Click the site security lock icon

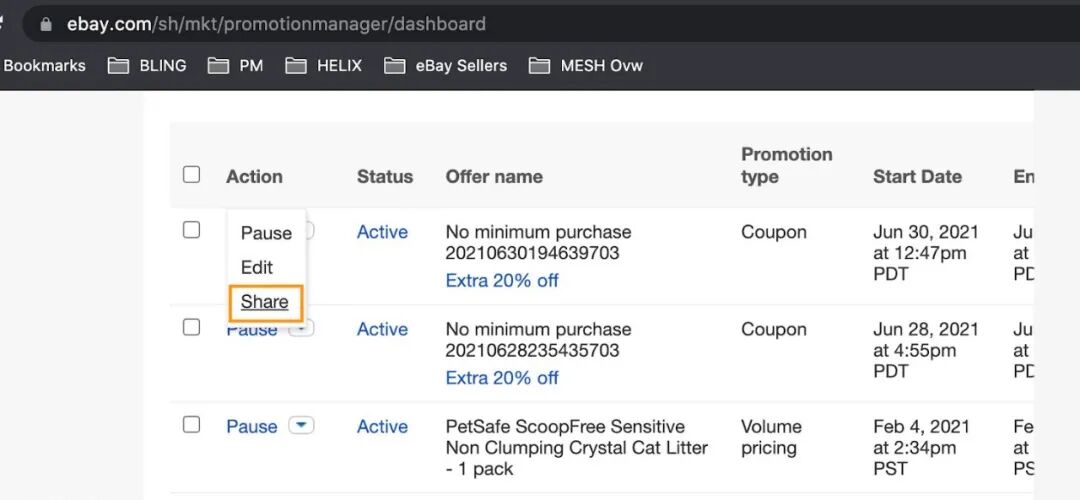pos(45,24)
